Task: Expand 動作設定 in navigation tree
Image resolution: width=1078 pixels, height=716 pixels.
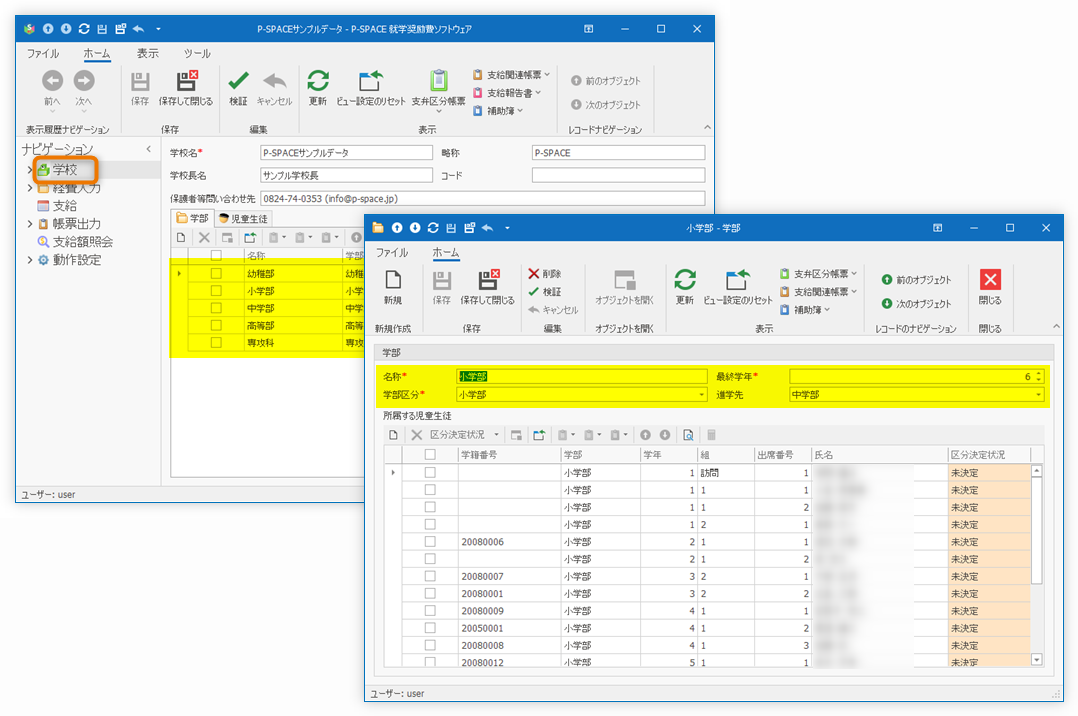Action: tap(30, 260)
